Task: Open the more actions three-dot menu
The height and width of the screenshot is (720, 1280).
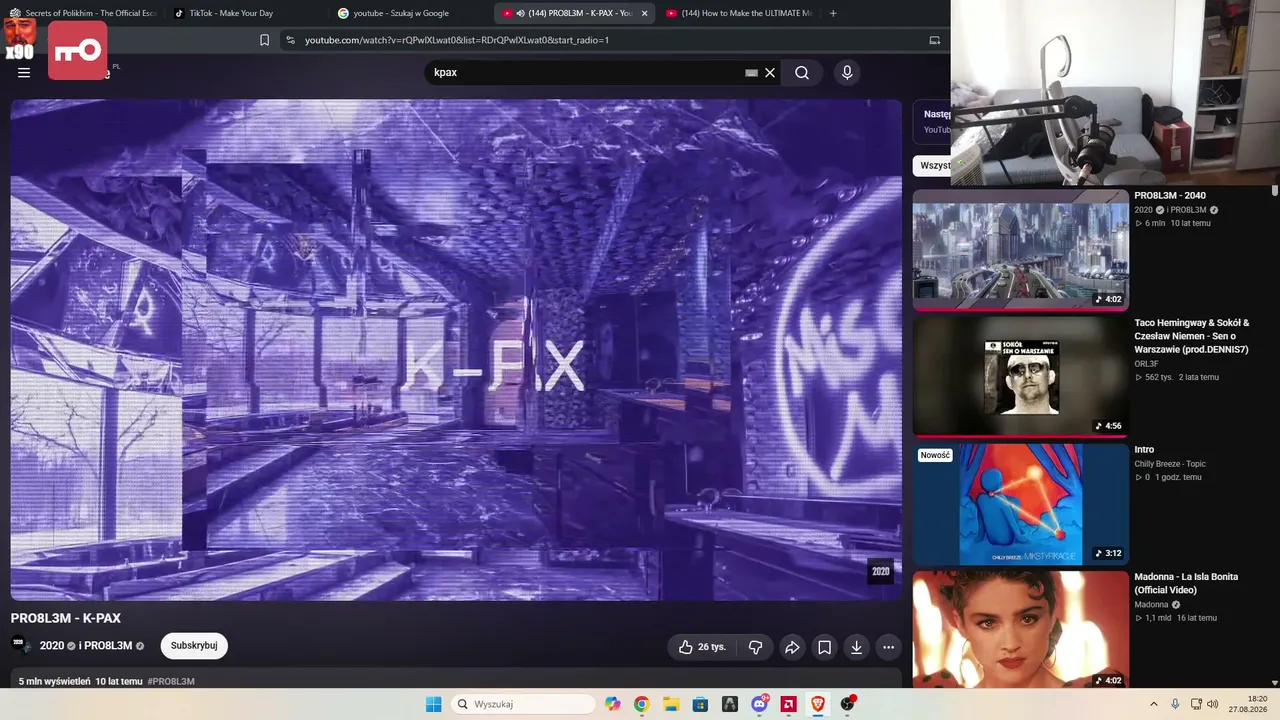Action: point(888,647)
